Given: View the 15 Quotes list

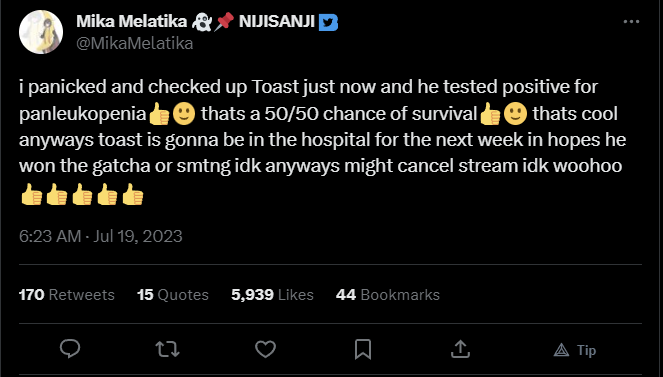Looking at the screenshot, I should (173, 295).
